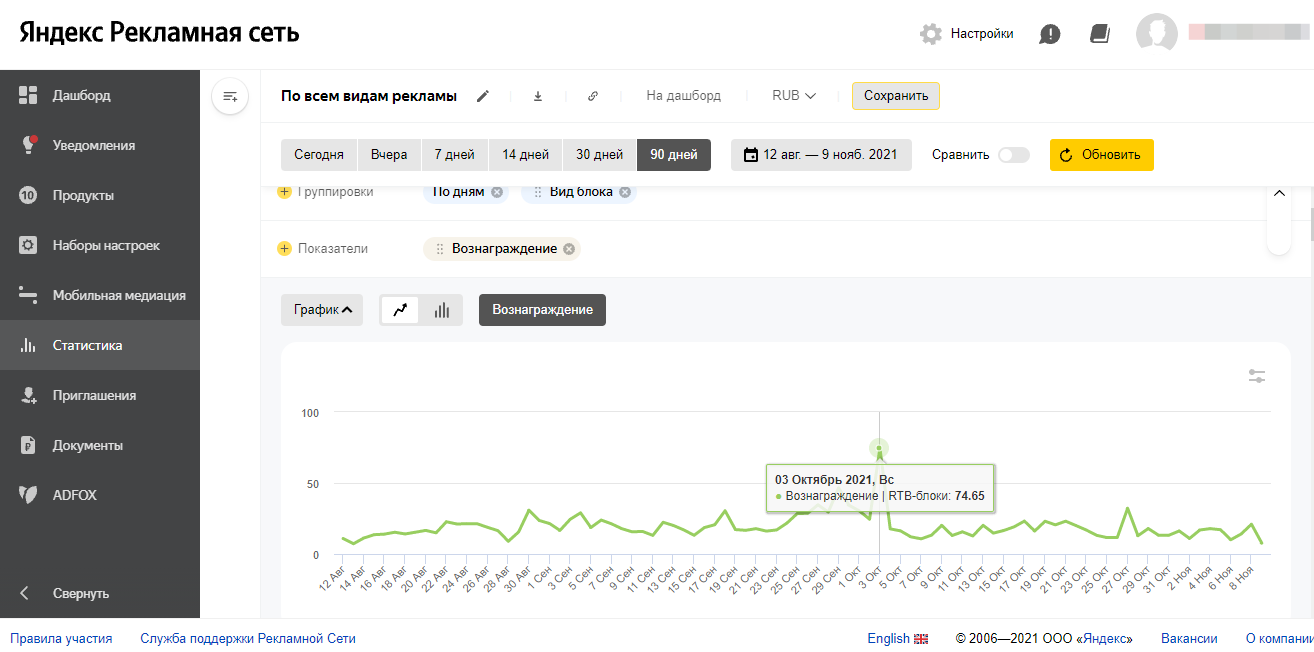Open the date range picker

point(821,155)
